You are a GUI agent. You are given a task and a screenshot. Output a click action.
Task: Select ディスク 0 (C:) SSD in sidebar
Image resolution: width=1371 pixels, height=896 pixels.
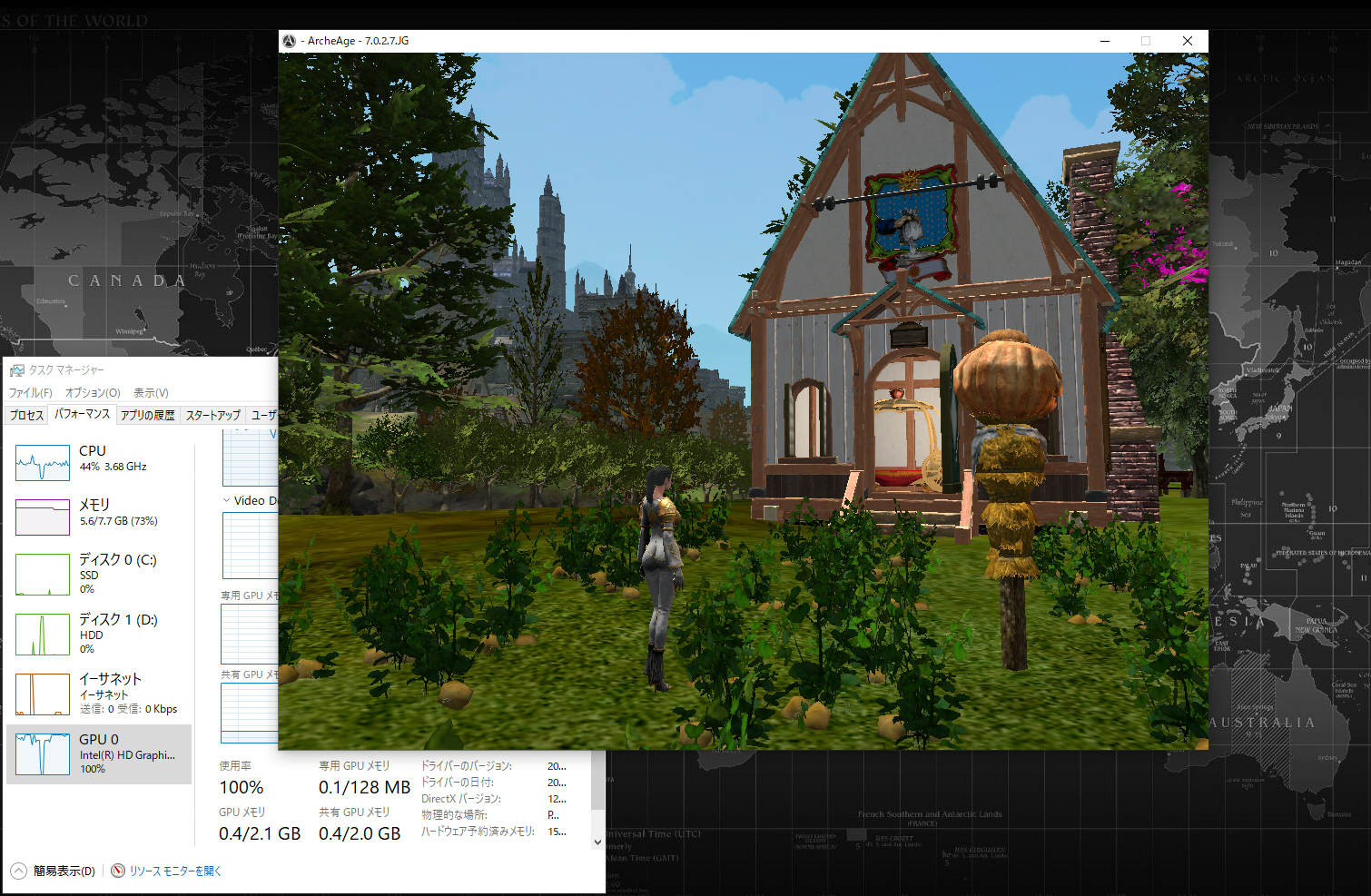pyautogui.click(x=99, y=574)
